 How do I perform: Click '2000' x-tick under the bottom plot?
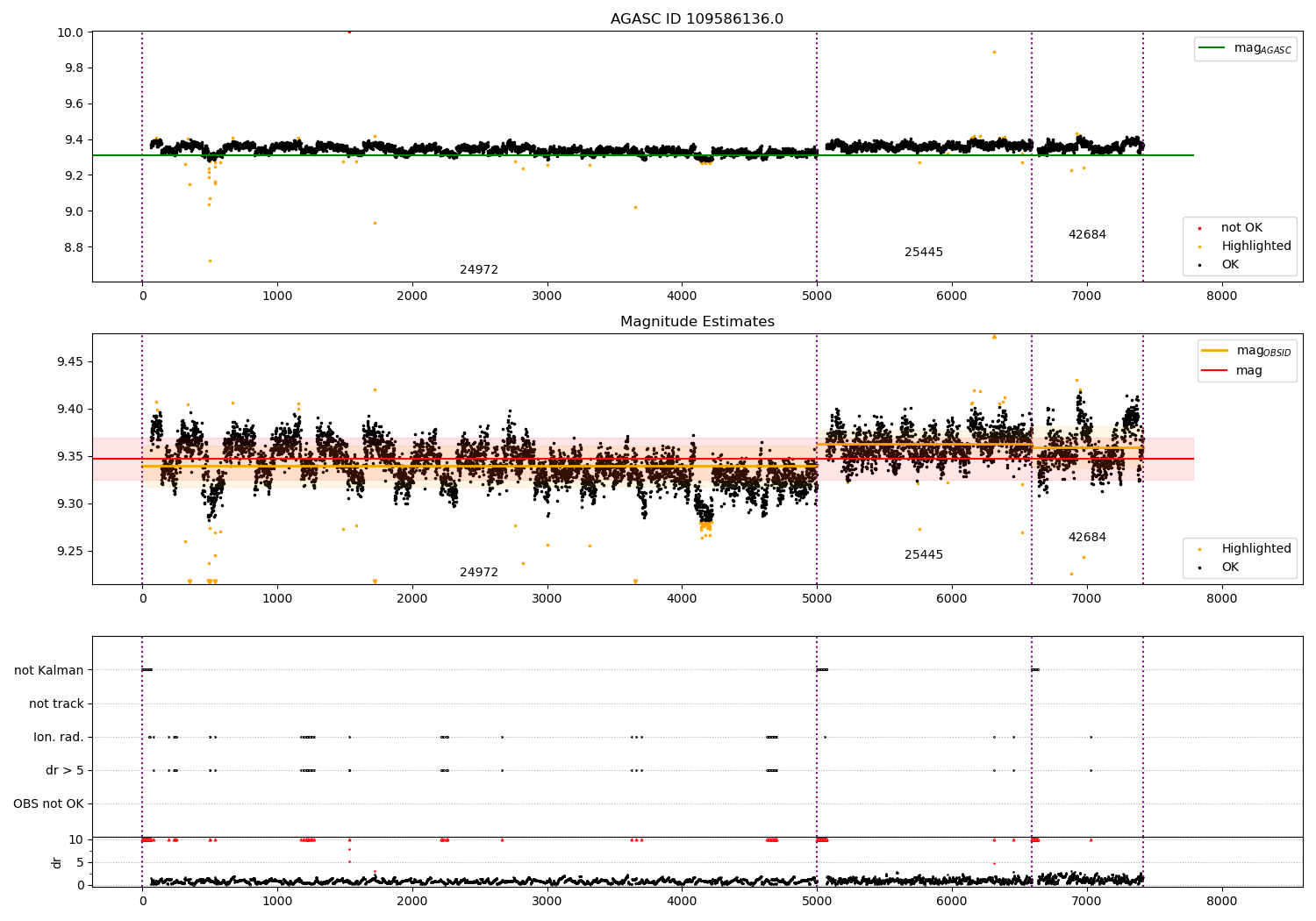(x=412, y=901)
